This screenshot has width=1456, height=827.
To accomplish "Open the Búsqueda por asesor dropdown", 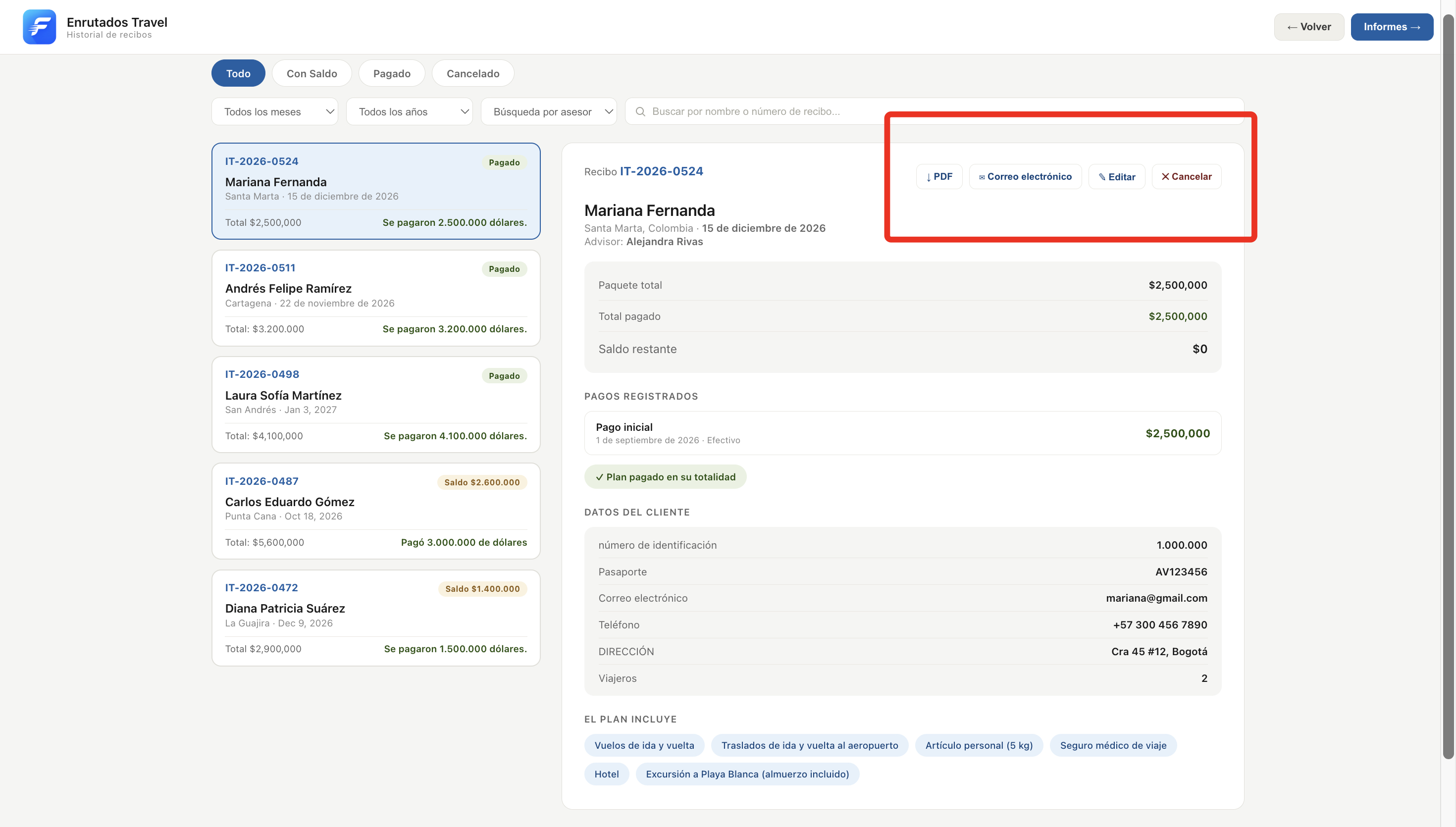I will click(549, 112).
